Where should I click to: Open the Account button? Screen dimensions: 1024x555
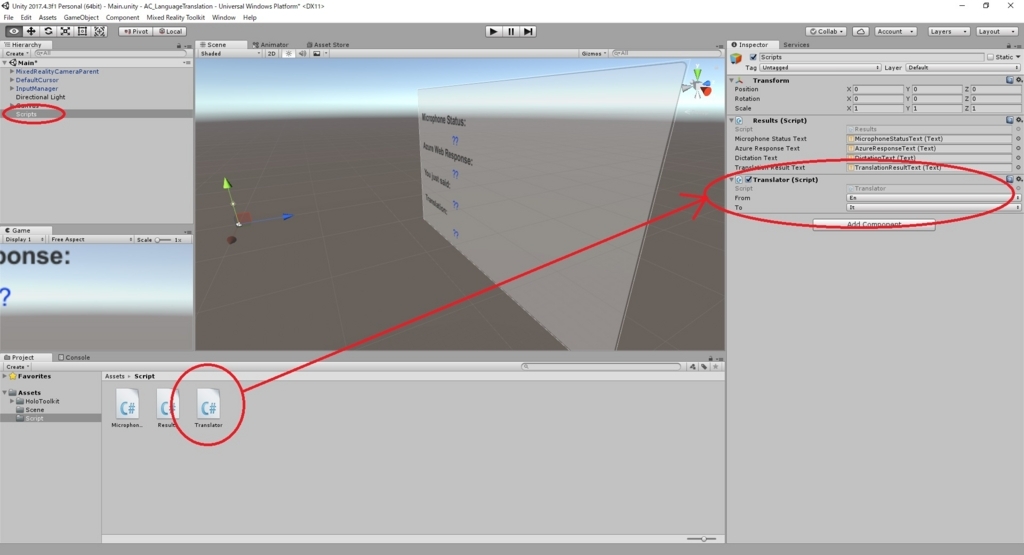point(895,31)
